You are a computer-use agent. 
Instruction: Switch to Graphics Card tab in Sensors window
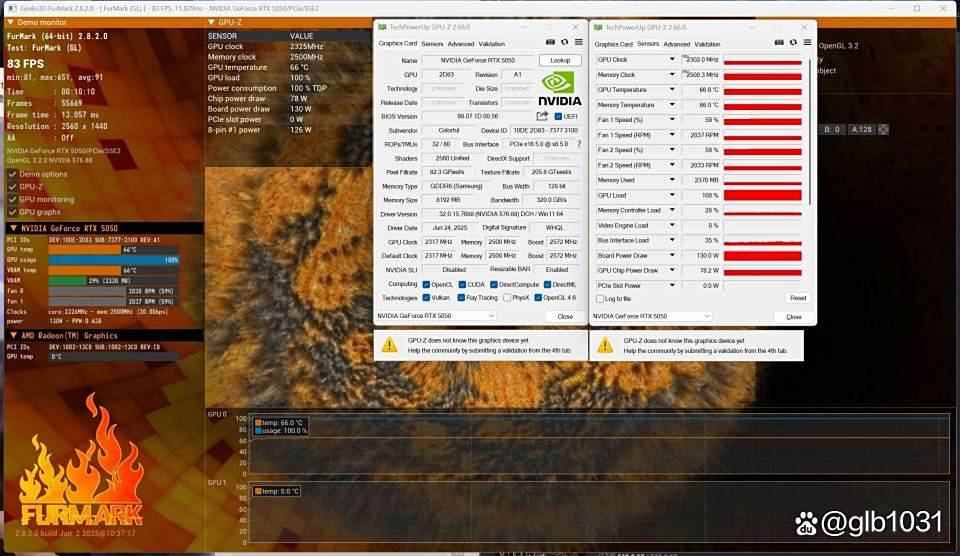pos(613,44)
